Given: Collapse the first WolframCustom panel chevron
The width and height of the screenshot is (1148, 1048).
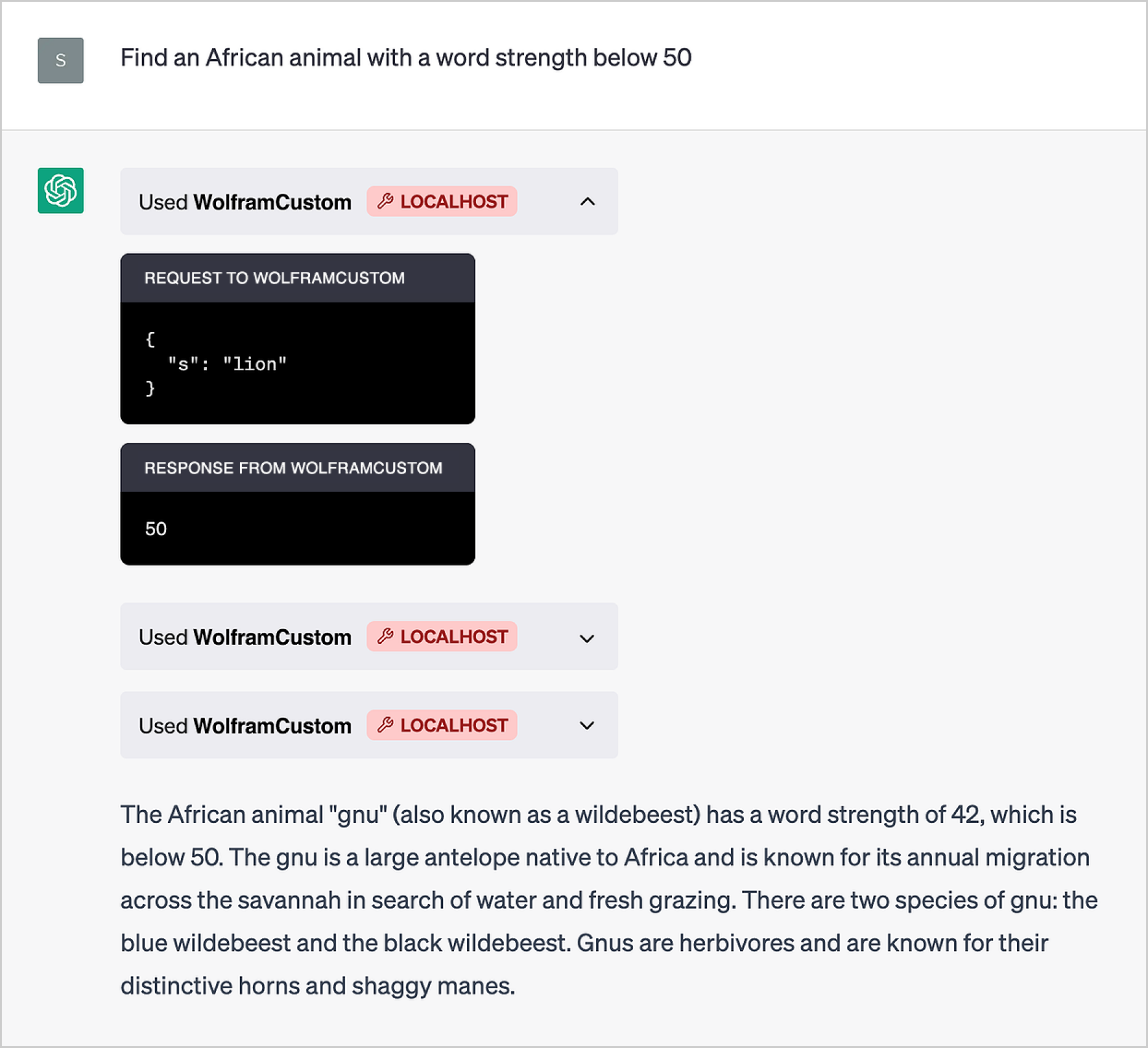Looking at the screenshot, I should (x=588, y=202).
